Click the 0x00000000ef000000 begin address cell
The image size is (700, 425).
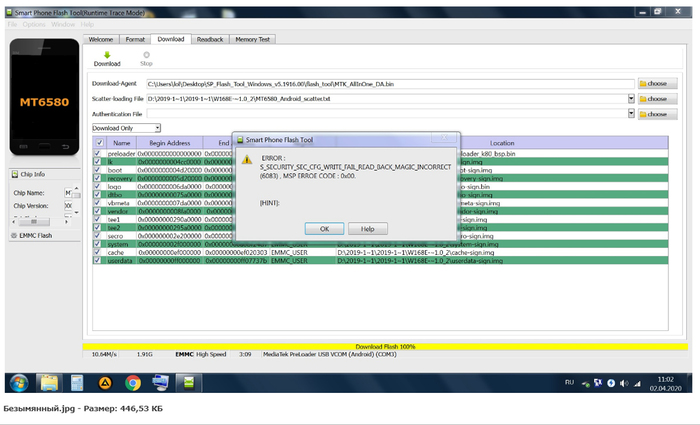coord(170,252)
